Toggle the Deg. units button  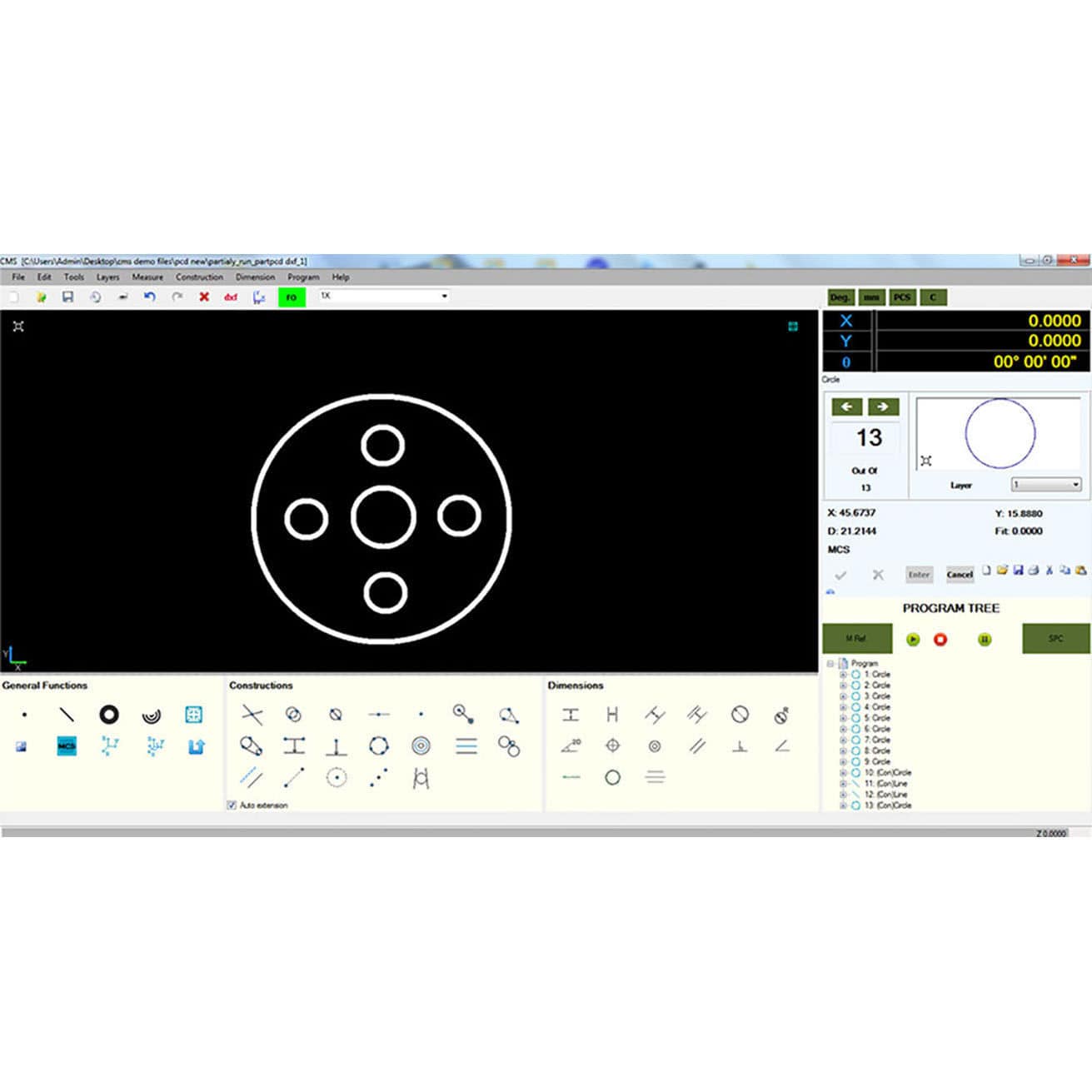click(x=840, y=297)
